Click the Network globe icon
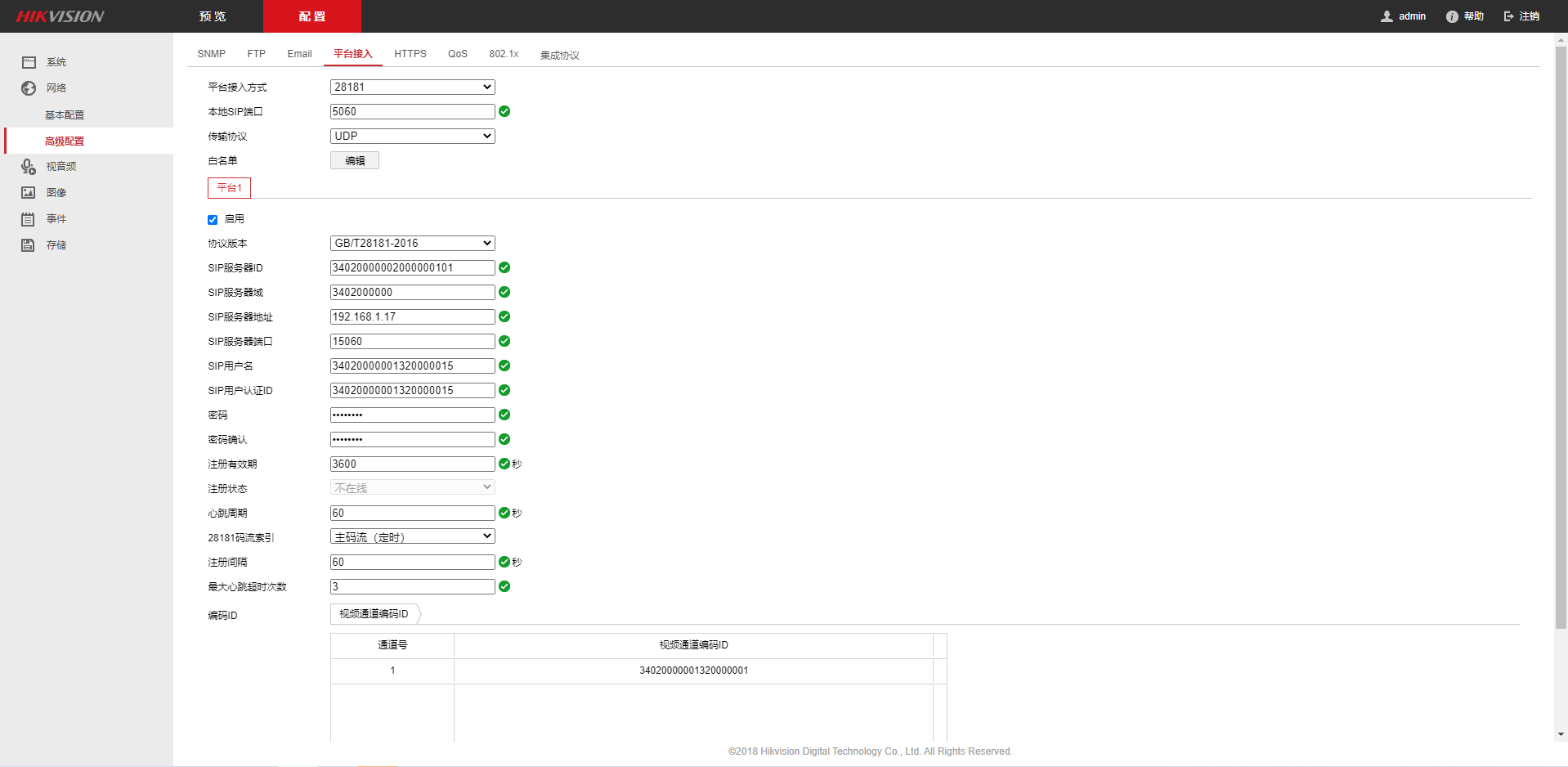This screenshot has width=1568, height=767. point(29,88)
